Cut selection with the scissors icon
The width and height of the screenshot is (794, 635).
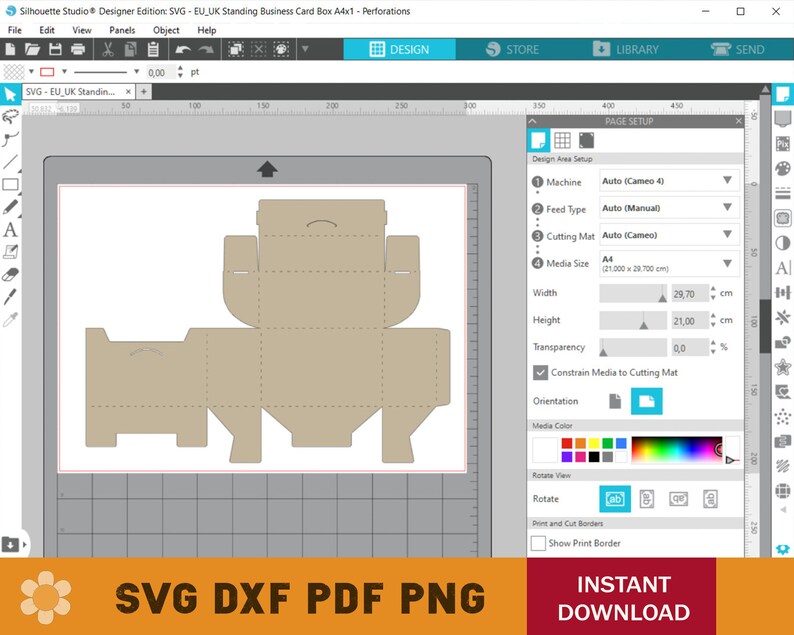point(107,49)
